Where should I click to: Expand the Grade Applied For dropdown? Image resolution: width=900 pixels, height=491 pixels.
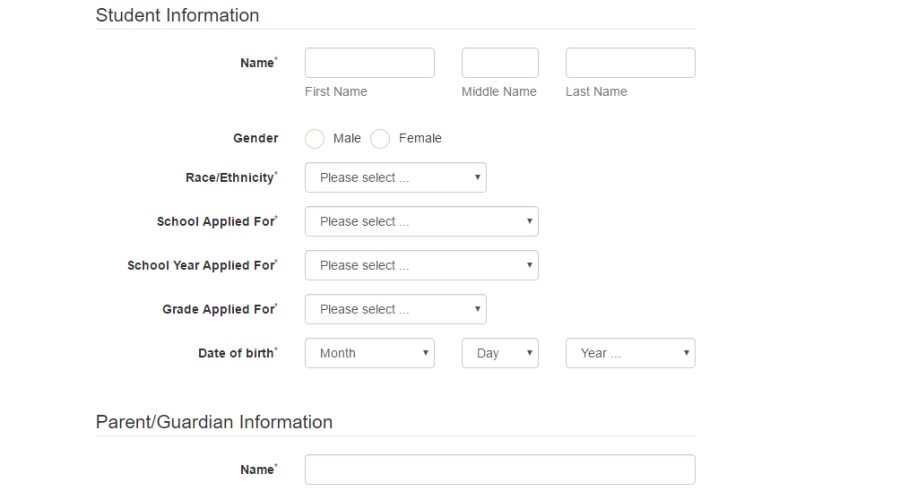[395, 310]
